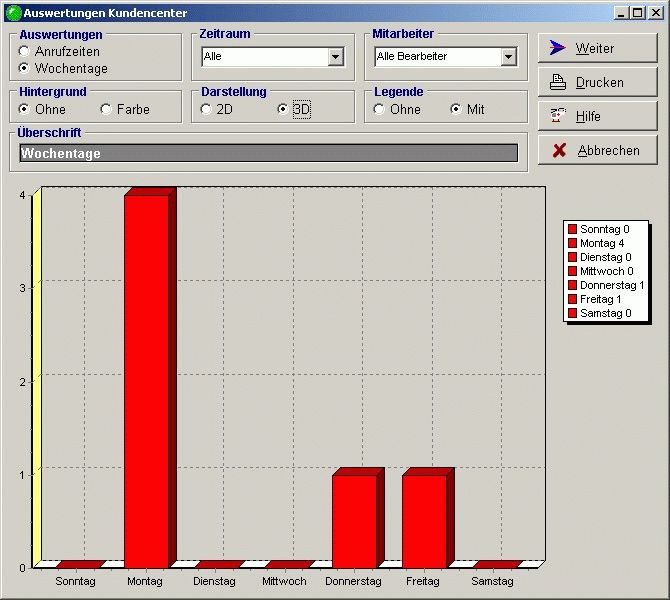Switch chart display to 2D

[x=206, y=109]
